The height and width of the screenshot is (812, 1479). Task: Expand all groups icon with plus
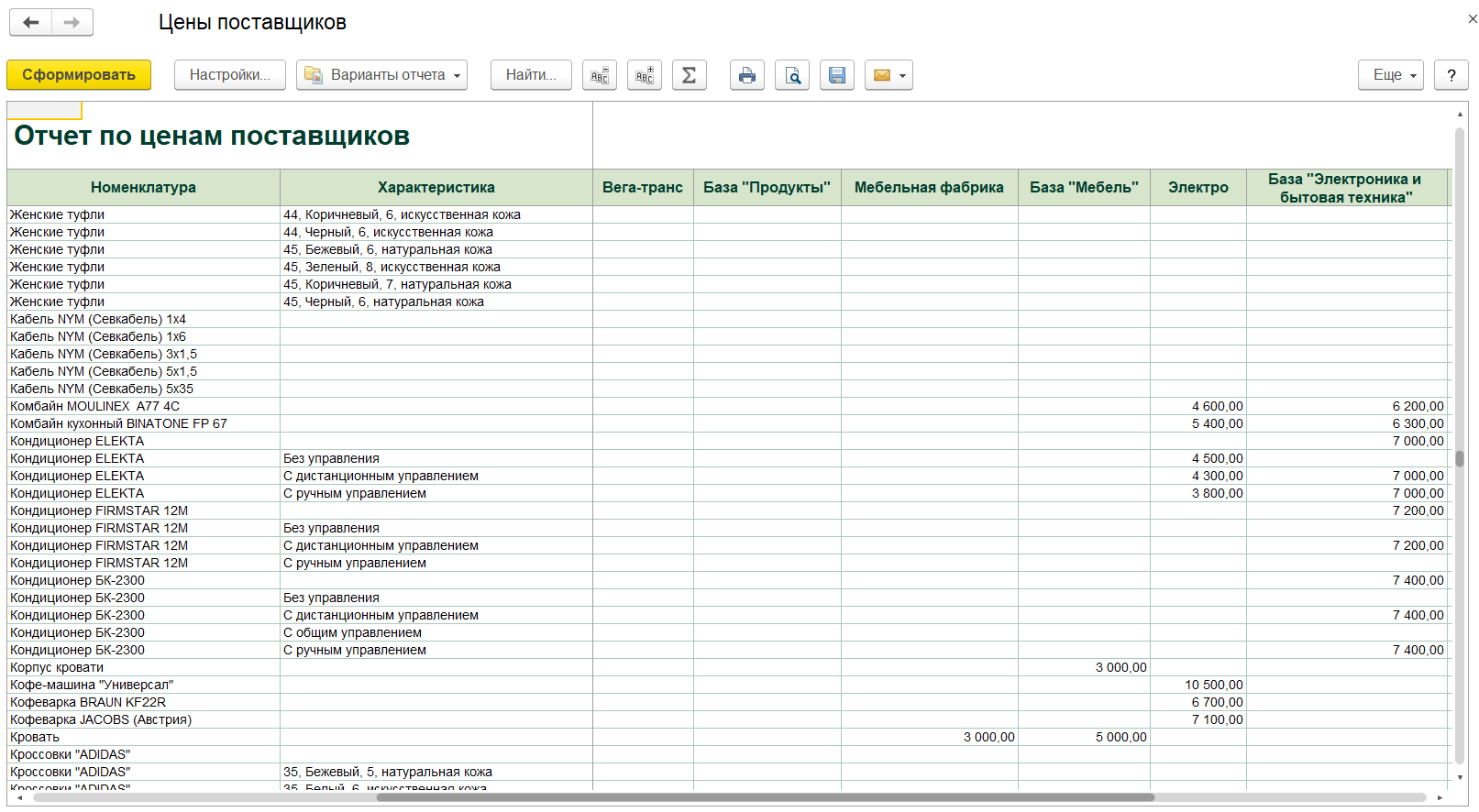click(645, 75)
